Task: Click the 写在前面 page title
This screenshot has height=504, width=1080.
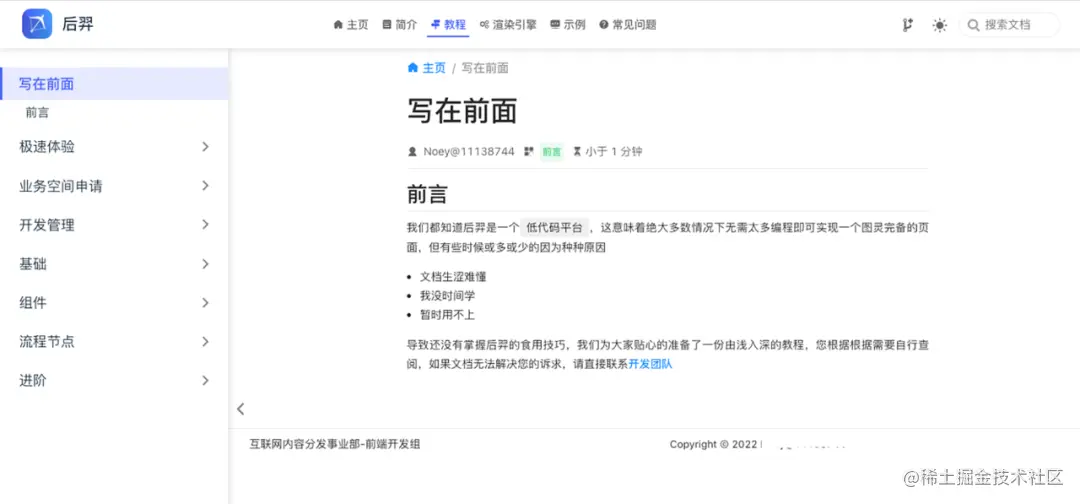Action: [462, 111]
